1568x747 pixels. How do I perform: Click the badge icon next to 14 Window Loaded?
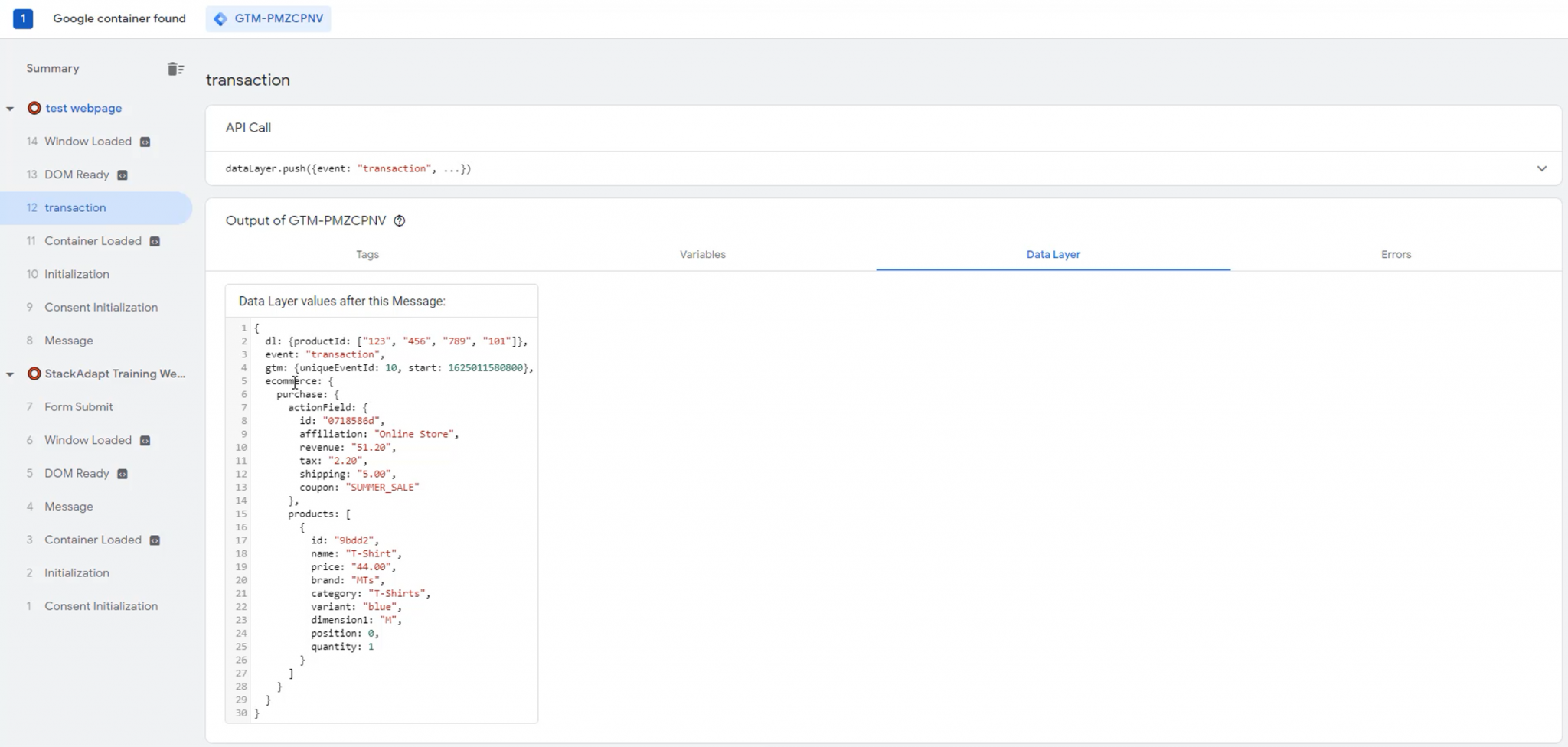click(145, 142)
